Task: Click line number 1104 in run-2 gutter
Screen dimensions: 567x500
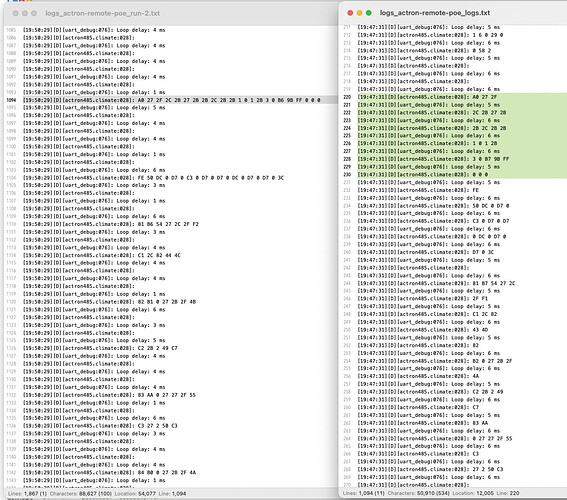Action: (x=11, y=178)
